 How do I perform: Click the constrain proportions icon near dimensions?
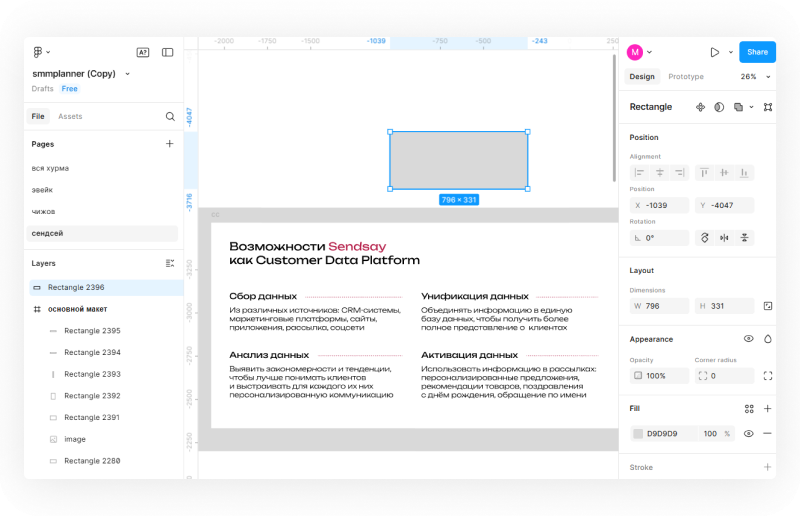(768, 306)
